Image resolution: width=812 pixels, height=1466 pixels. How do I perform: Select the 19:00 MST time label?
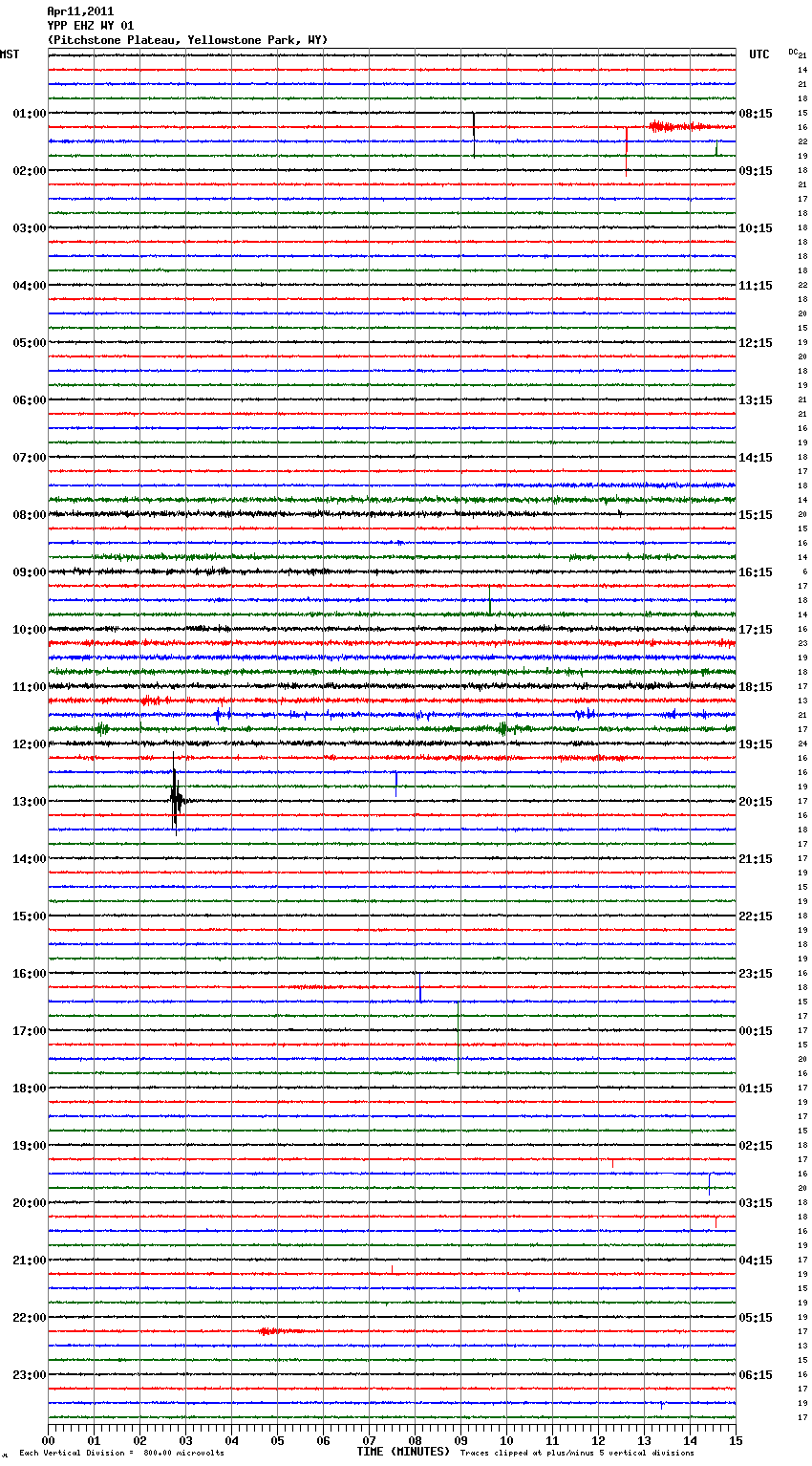pos(30,1146)
